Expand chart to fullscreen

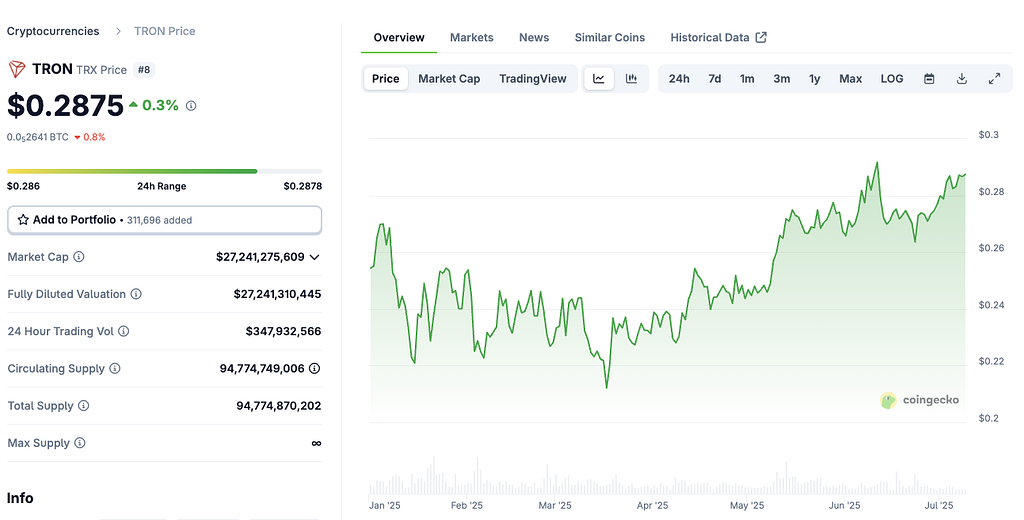[994, 79]
